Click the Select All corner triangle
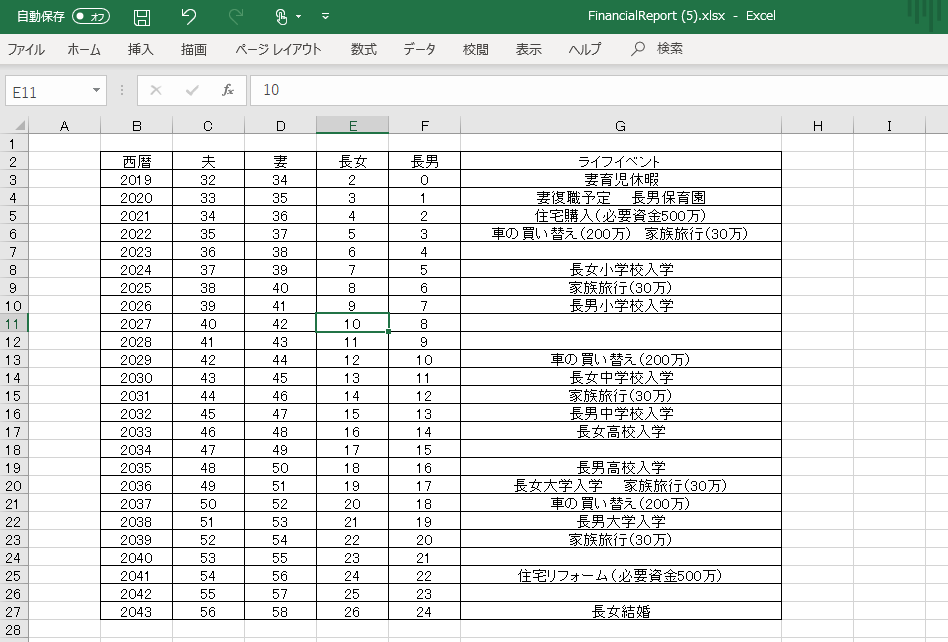This screenshot has height=642, width=948. coord(14,126)
